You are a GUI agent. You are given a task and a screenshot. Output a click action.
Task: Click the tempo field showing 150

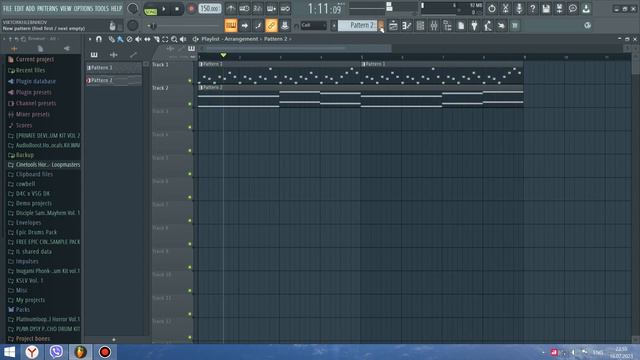(x=210, y=9)
